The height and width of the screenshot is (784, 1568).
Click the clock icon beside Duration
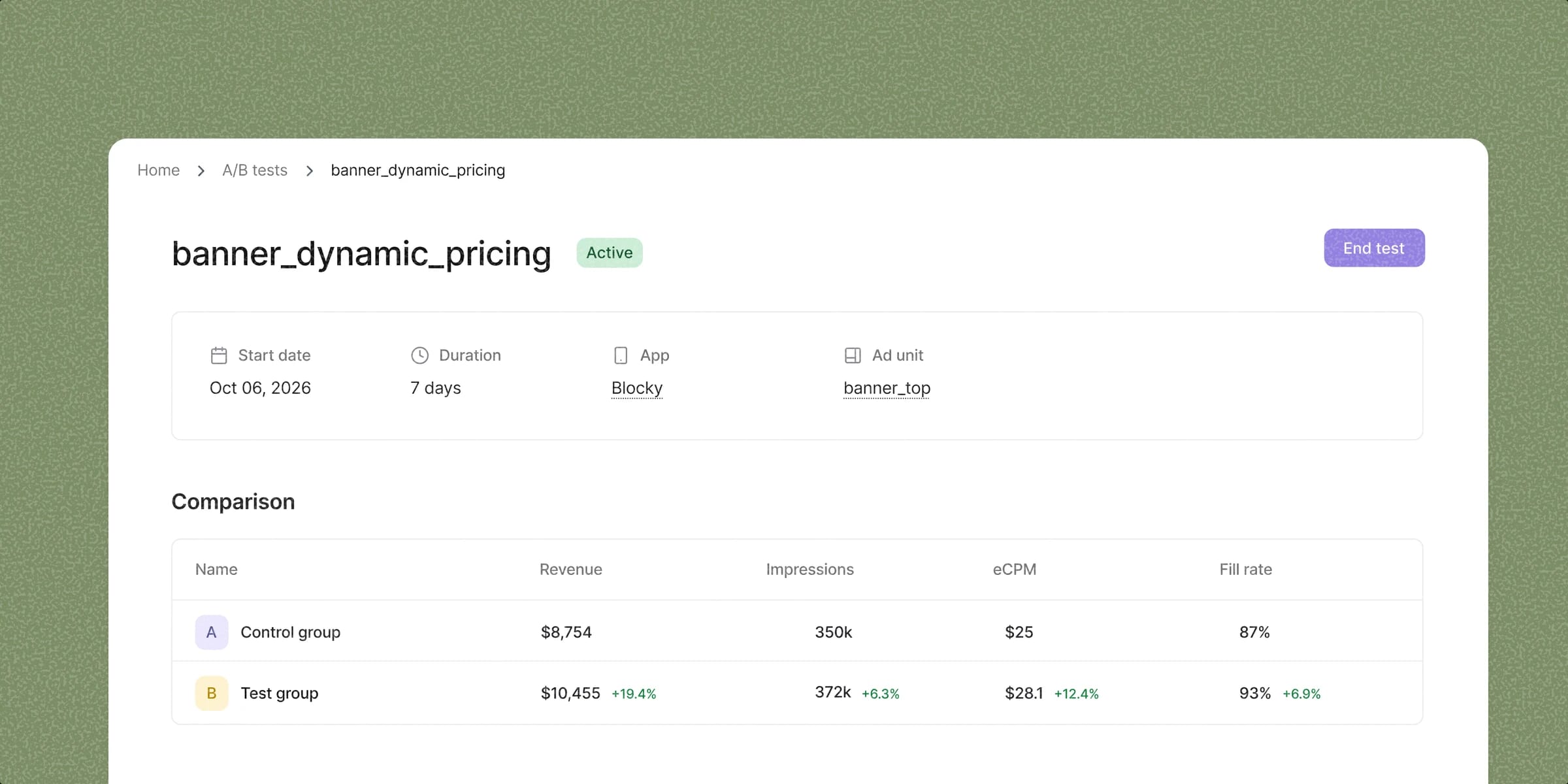[419, 355]
